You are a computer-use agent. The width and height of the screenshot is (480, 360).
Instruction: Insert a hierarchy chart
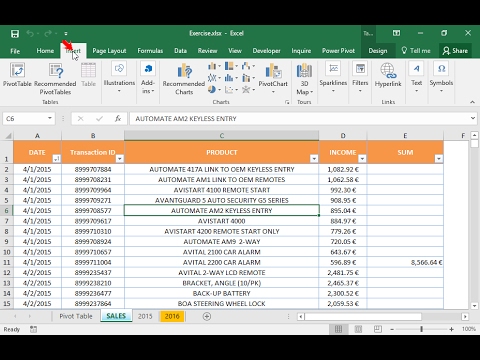point(231,66)
